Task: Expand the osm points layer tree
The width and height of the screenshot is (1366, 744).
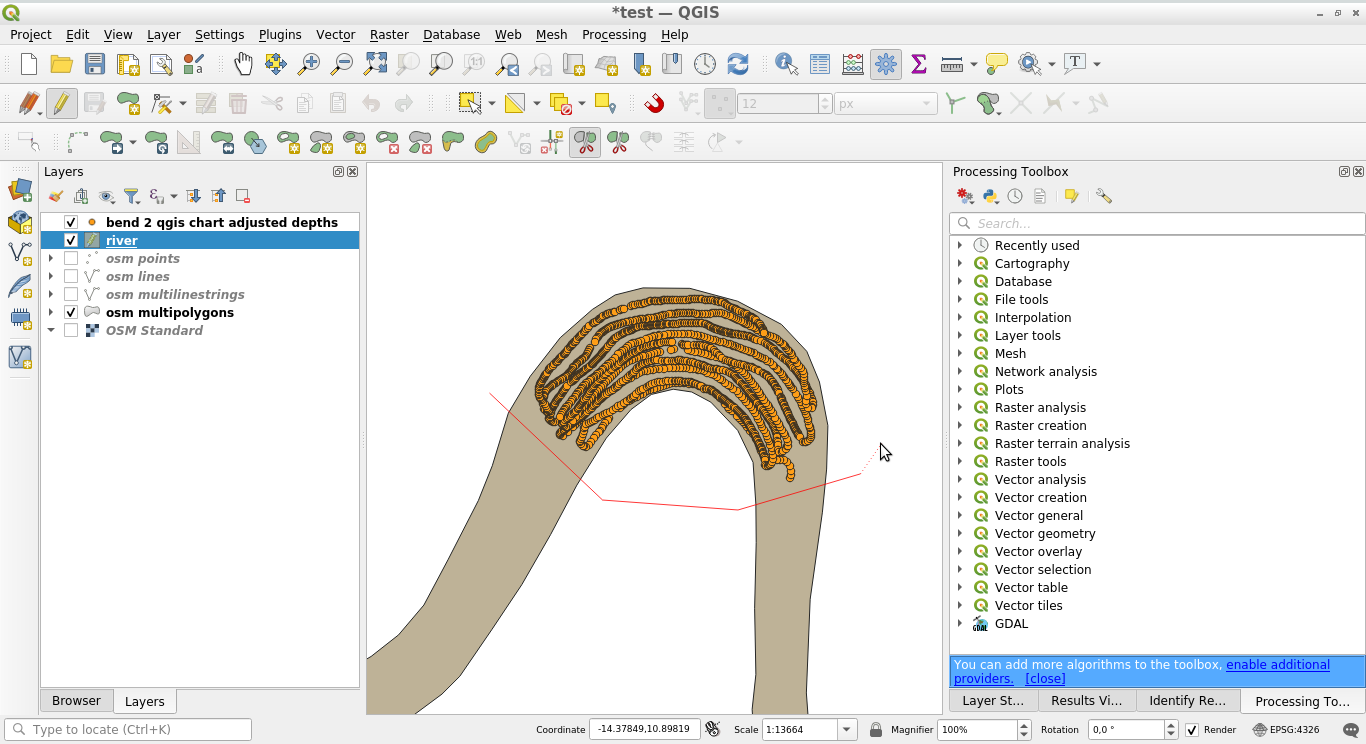Action: pos(51,258)
